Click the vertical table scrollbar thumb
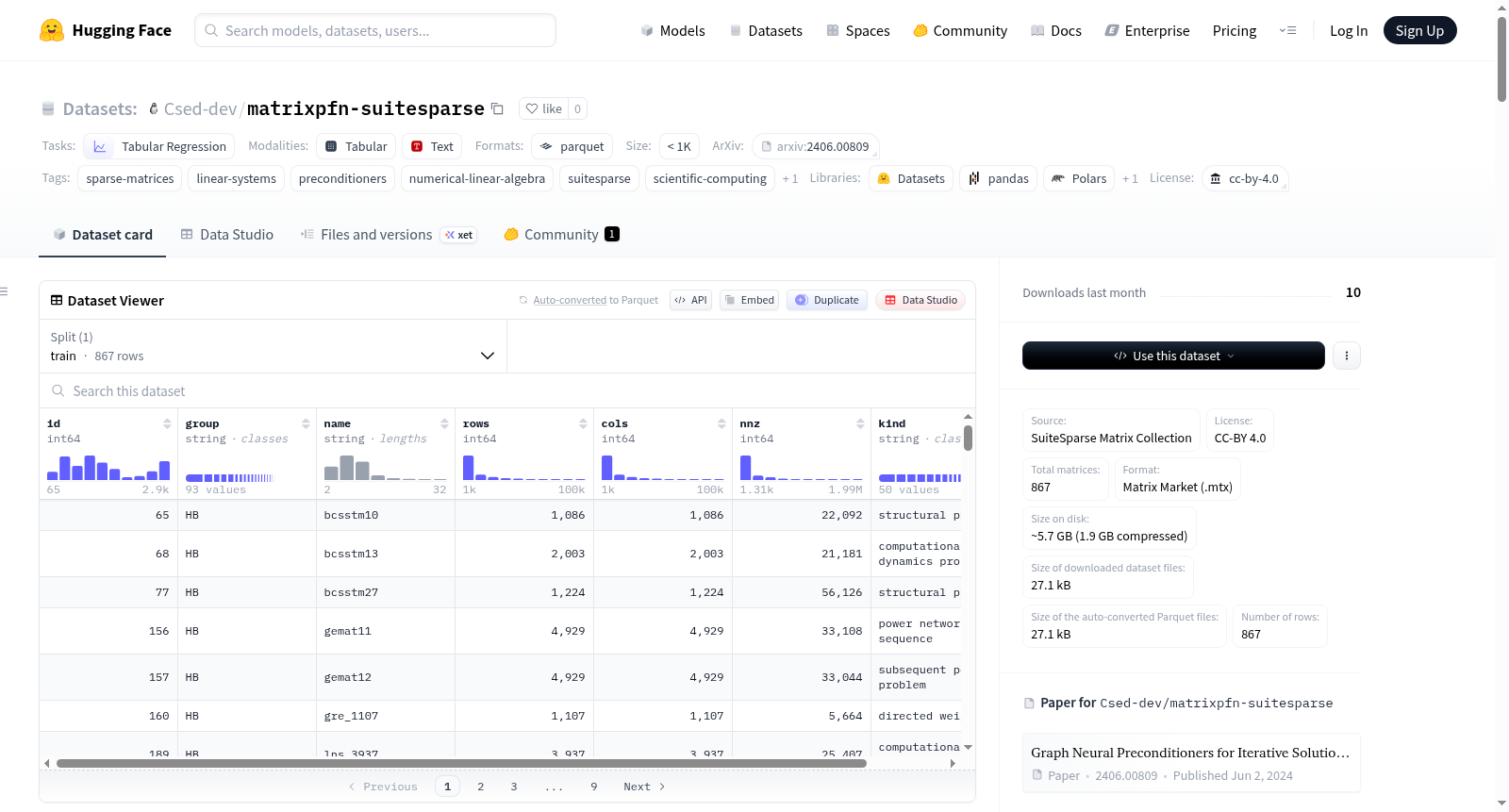Image resolution: width=1509 pixels, height=812 pixels. point(968,438)
